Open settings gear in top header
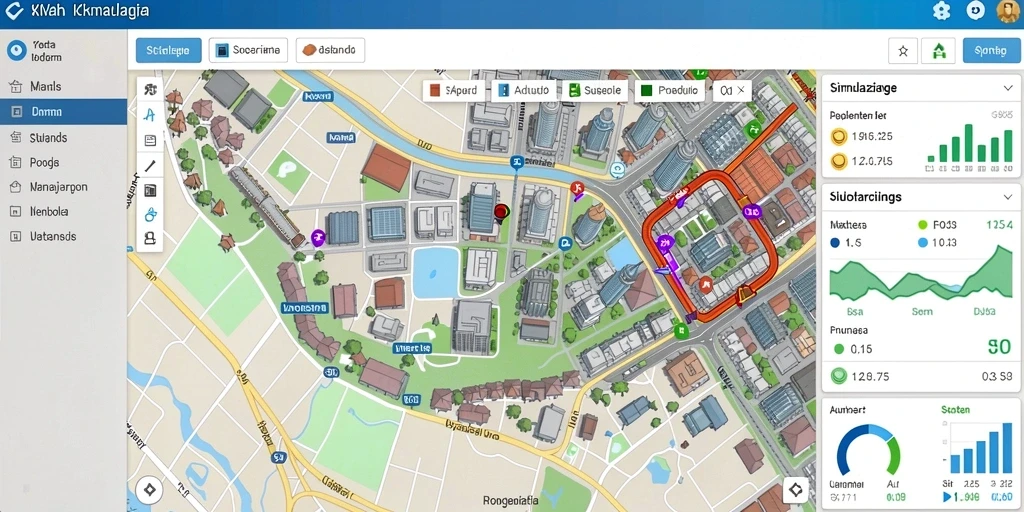 point(941,11)
